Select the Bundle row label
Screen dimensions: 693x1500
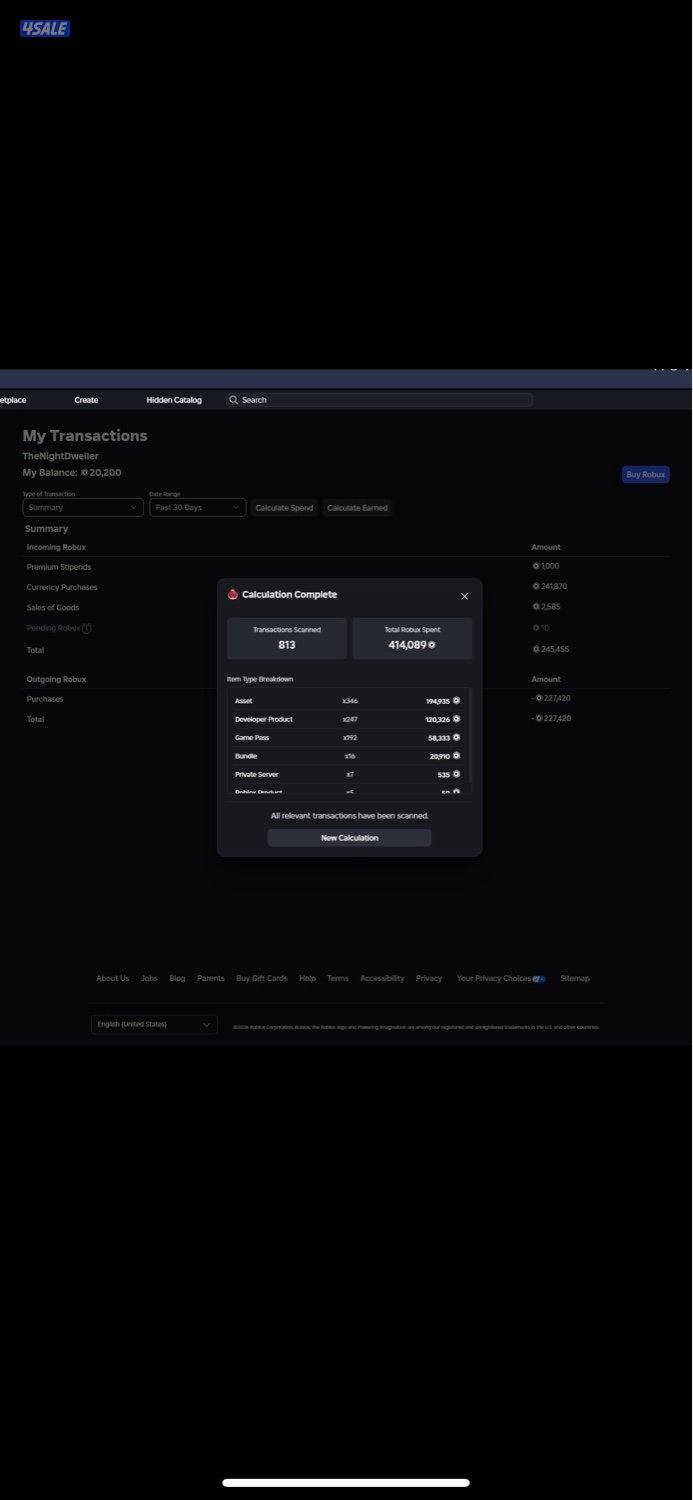246,756
